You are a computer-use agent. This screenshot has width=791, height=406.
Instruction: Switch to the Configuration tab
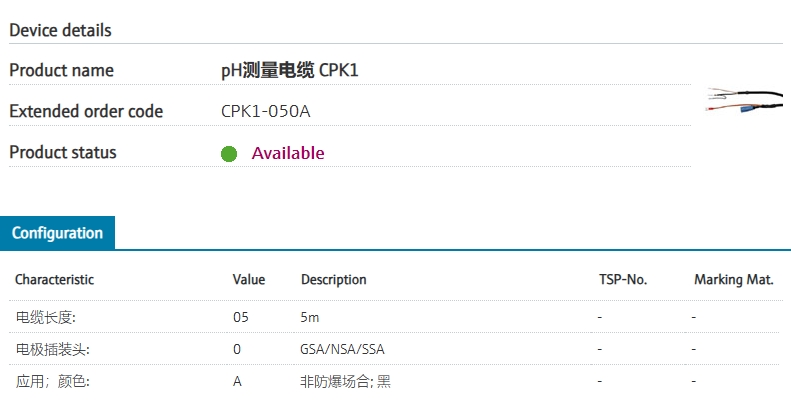pyautogui.click(x=57, y=233)
